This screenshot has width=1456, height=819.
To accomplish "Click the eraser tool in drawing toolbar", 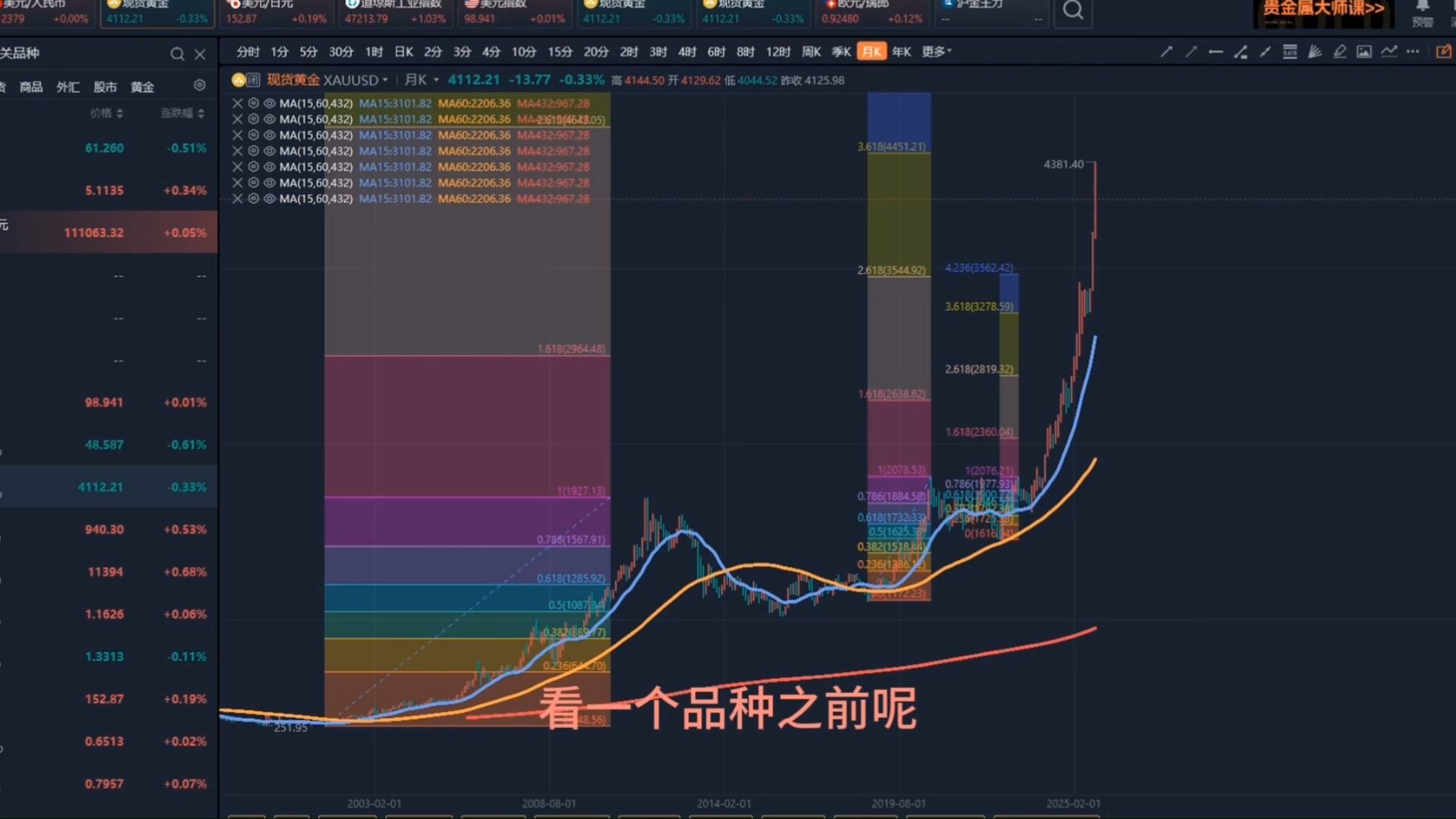I will point(1339,52).
